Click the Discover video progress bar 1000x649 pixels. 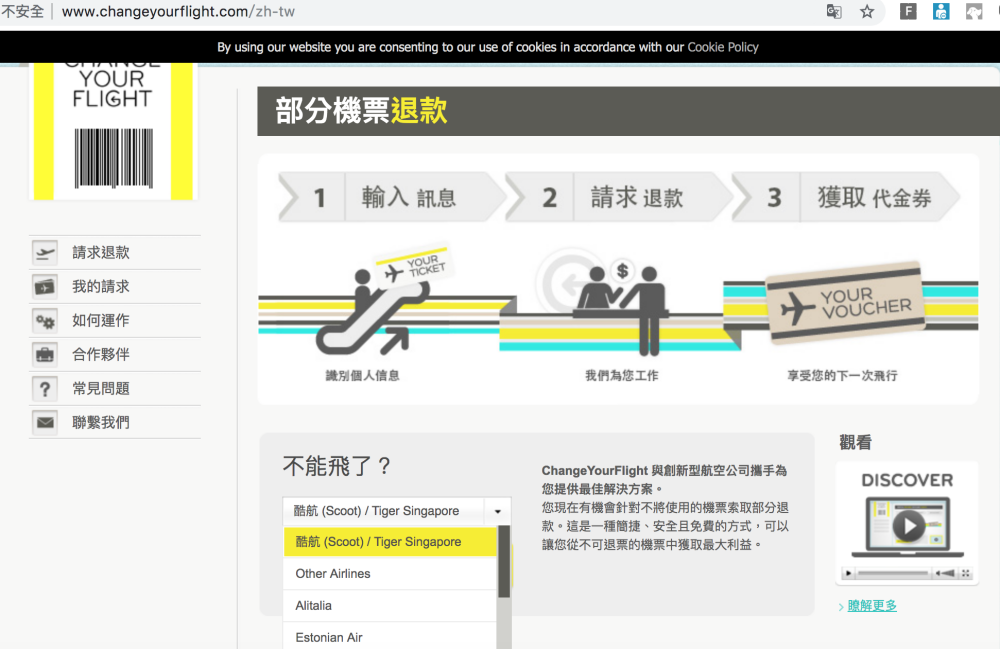[894, 573]
